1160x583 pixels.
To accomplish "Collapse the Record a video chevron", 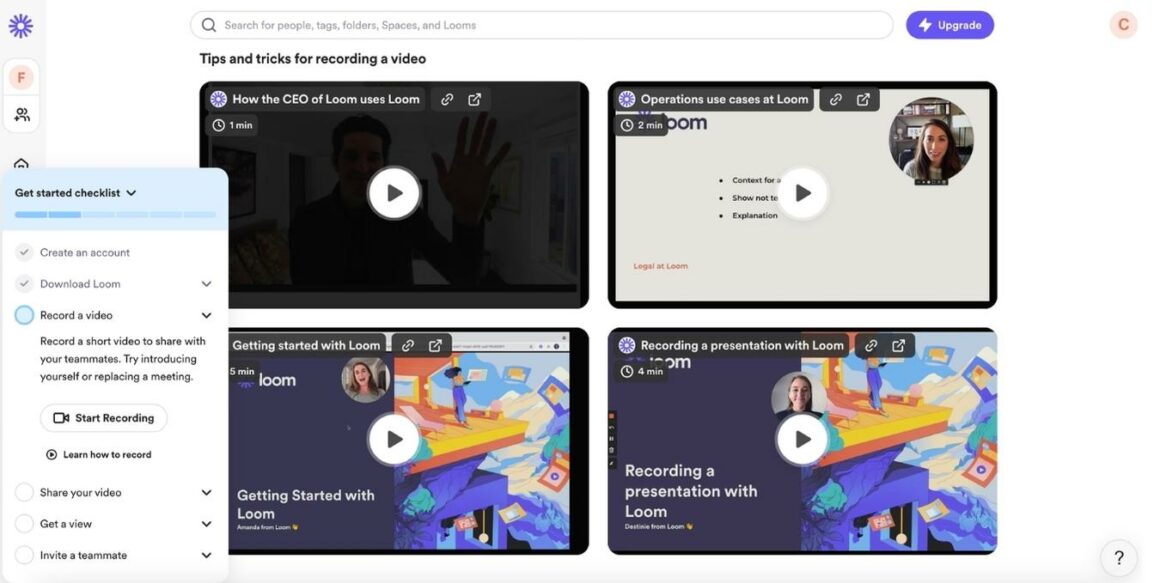I will [206, 315].
